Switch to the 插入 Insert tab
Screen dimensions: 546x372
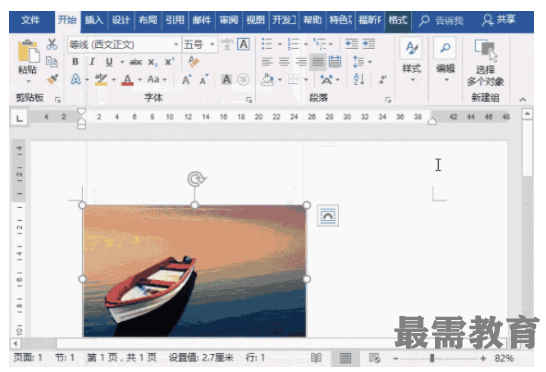click(x=94, y=20)
